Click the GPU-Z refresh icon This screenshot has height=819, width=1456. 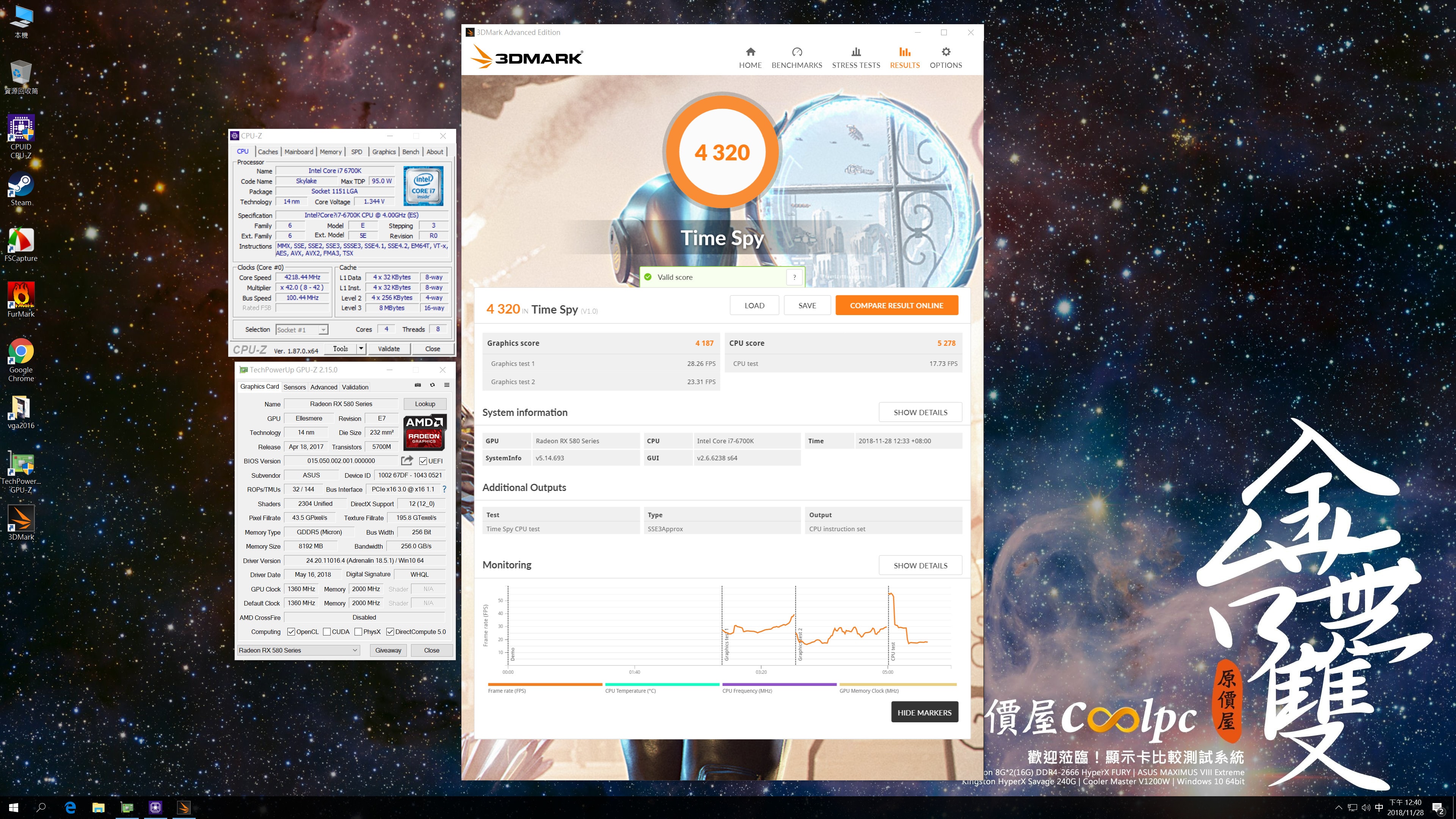pos(432,385)
